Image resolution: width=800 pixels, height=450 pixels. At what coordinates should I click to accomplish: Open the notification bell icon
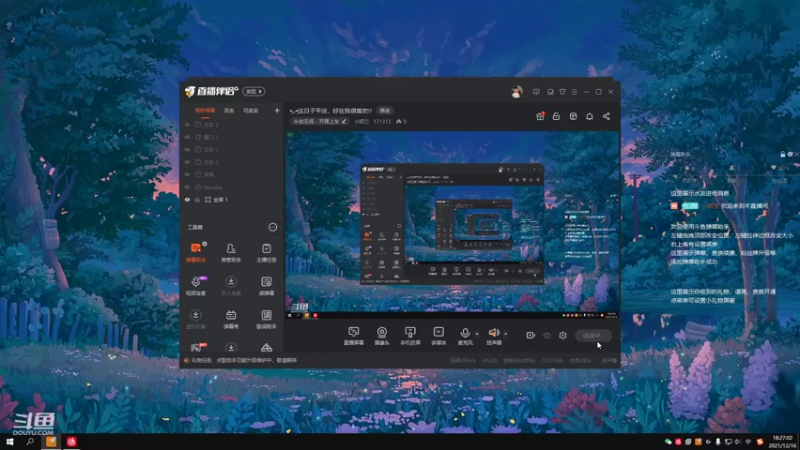(x=590, y=116)
